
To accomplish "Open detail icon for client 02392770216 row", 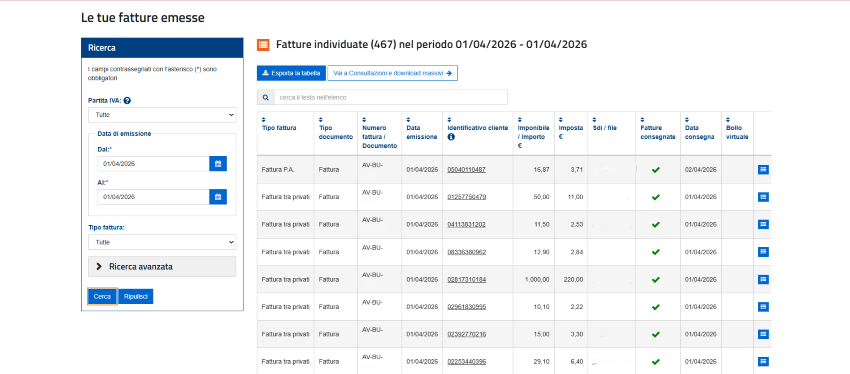I will (x=763, y=334).
